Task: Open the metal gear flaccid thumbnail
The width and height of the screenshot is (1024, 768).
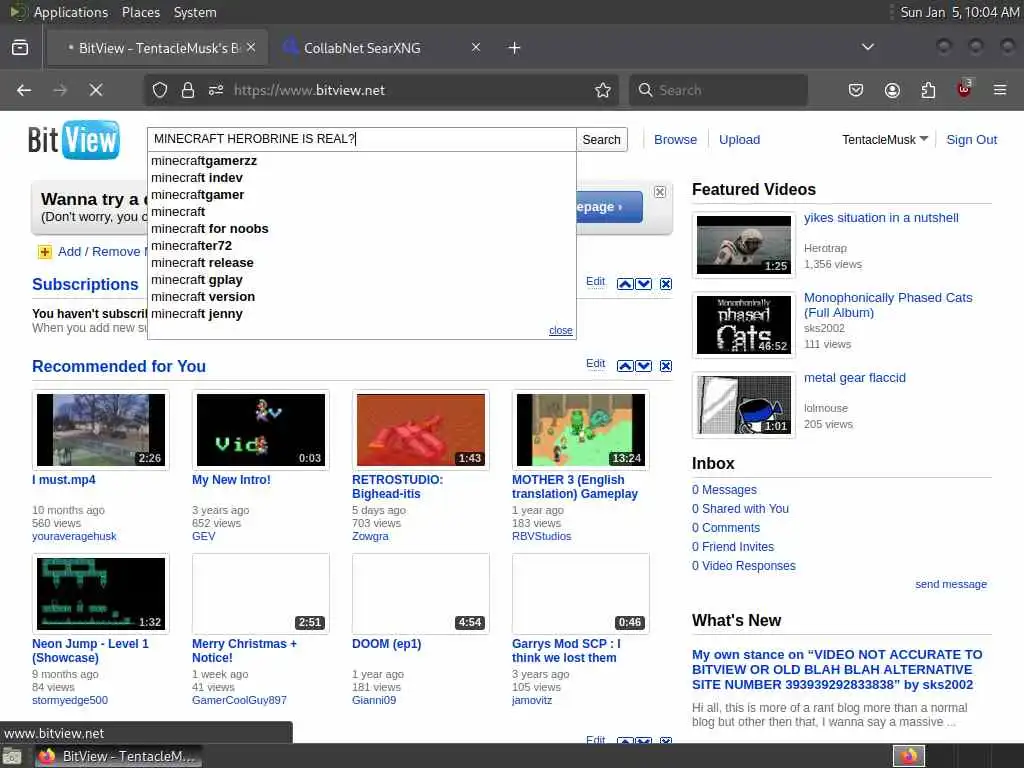Action: coord(744,405)
